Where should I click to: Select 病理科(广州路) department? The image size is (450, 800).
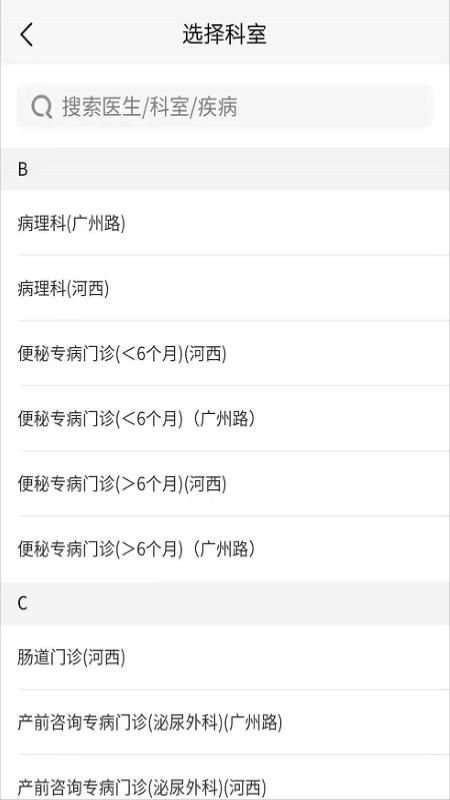(x=225, y=223)
